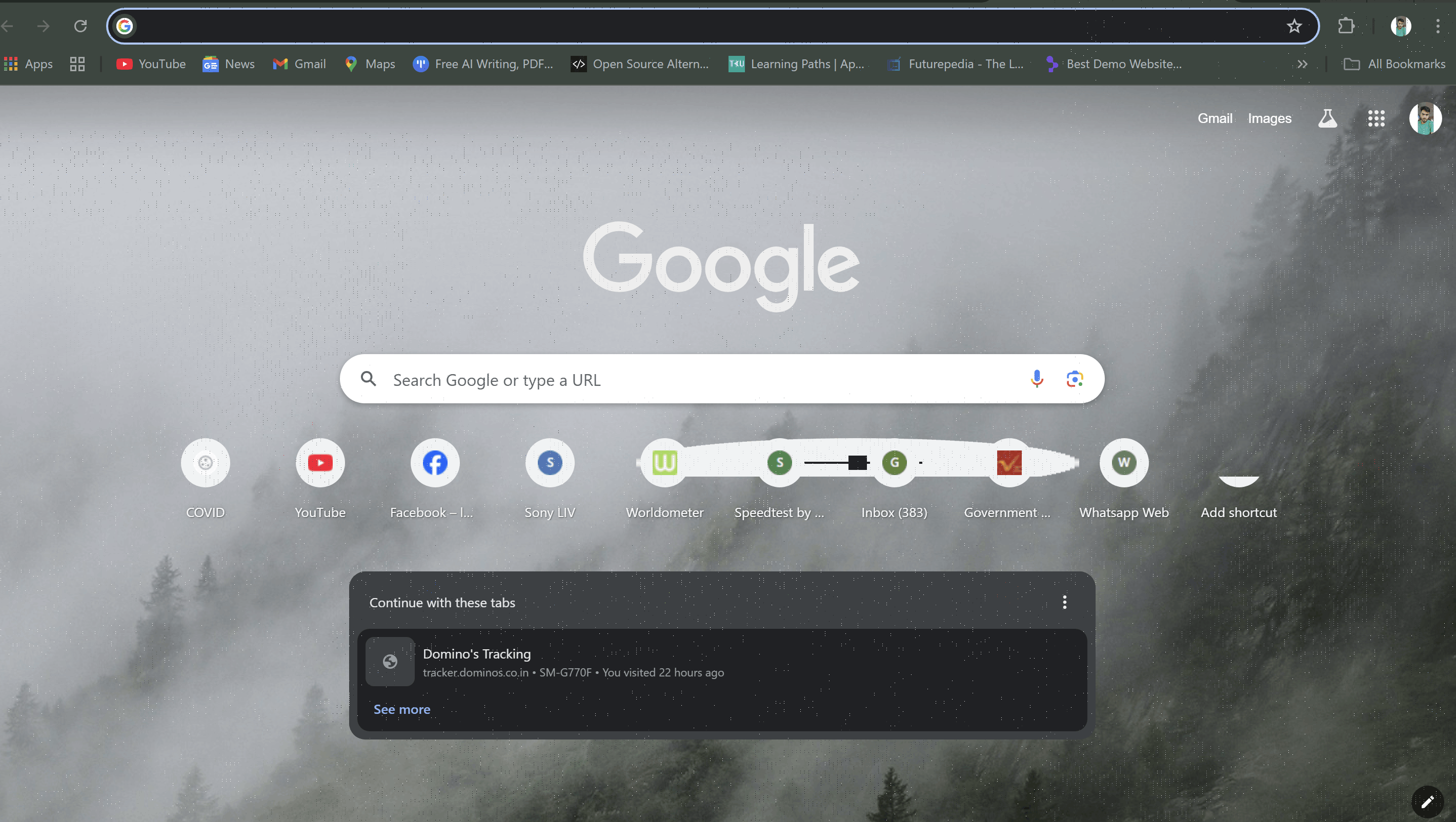
Task: Reload the current page
Action: (80, 26)
